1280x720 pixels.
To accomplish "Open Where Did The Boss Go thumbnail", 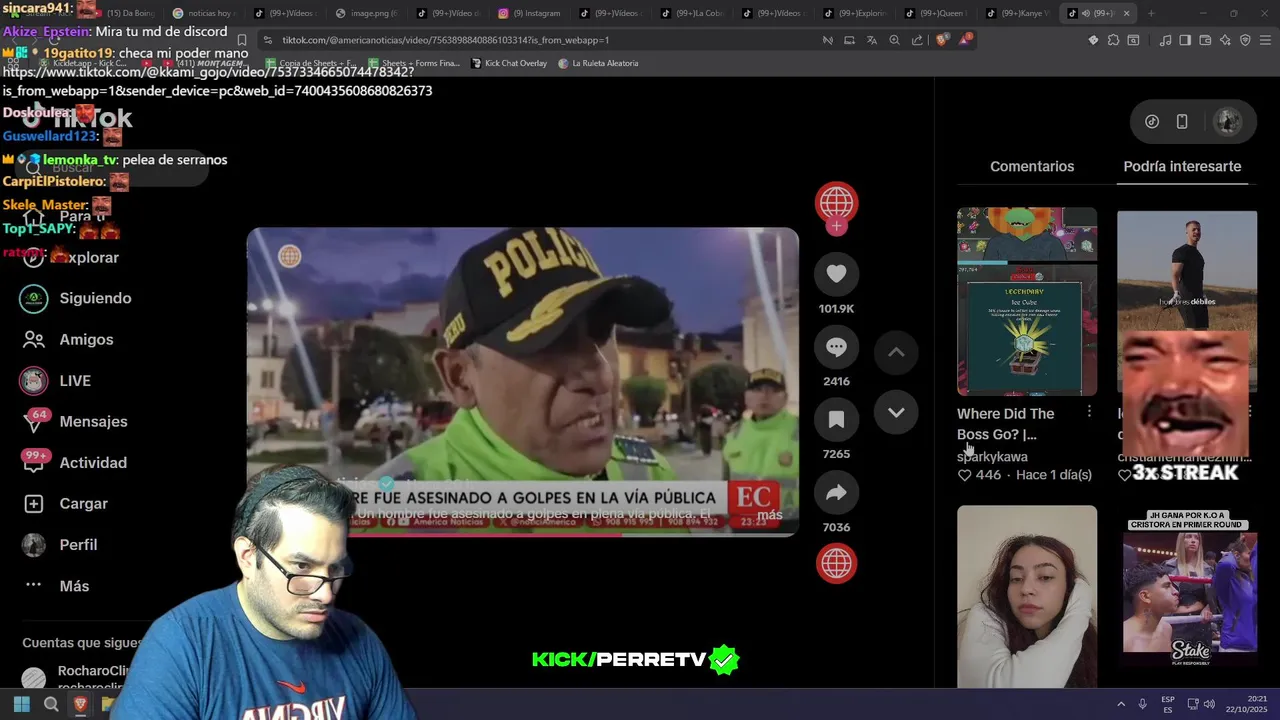I will click(x=1027, y=301).
